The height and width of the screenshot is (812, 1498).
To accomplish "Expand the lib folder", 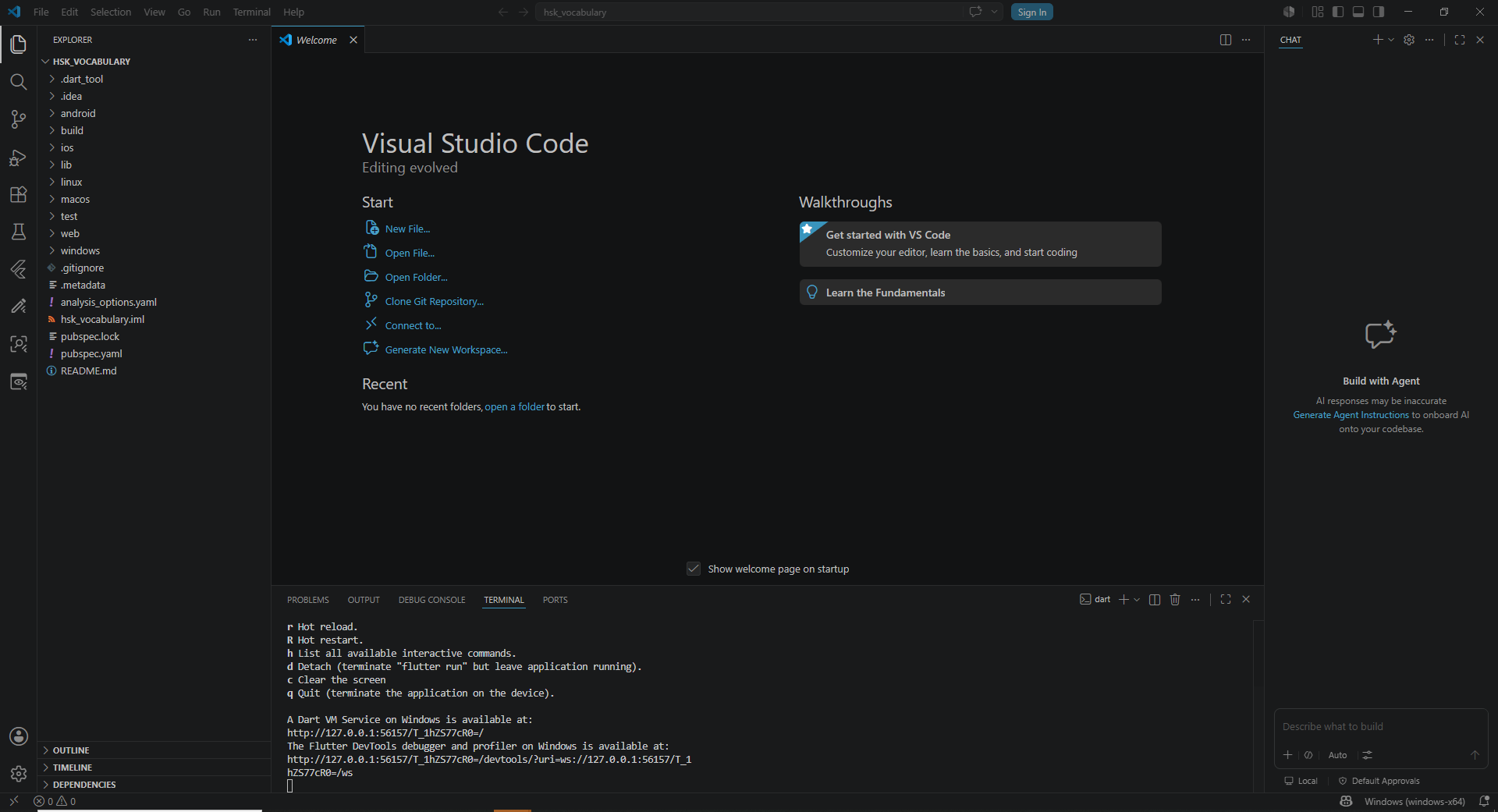I will pos(154,165).
